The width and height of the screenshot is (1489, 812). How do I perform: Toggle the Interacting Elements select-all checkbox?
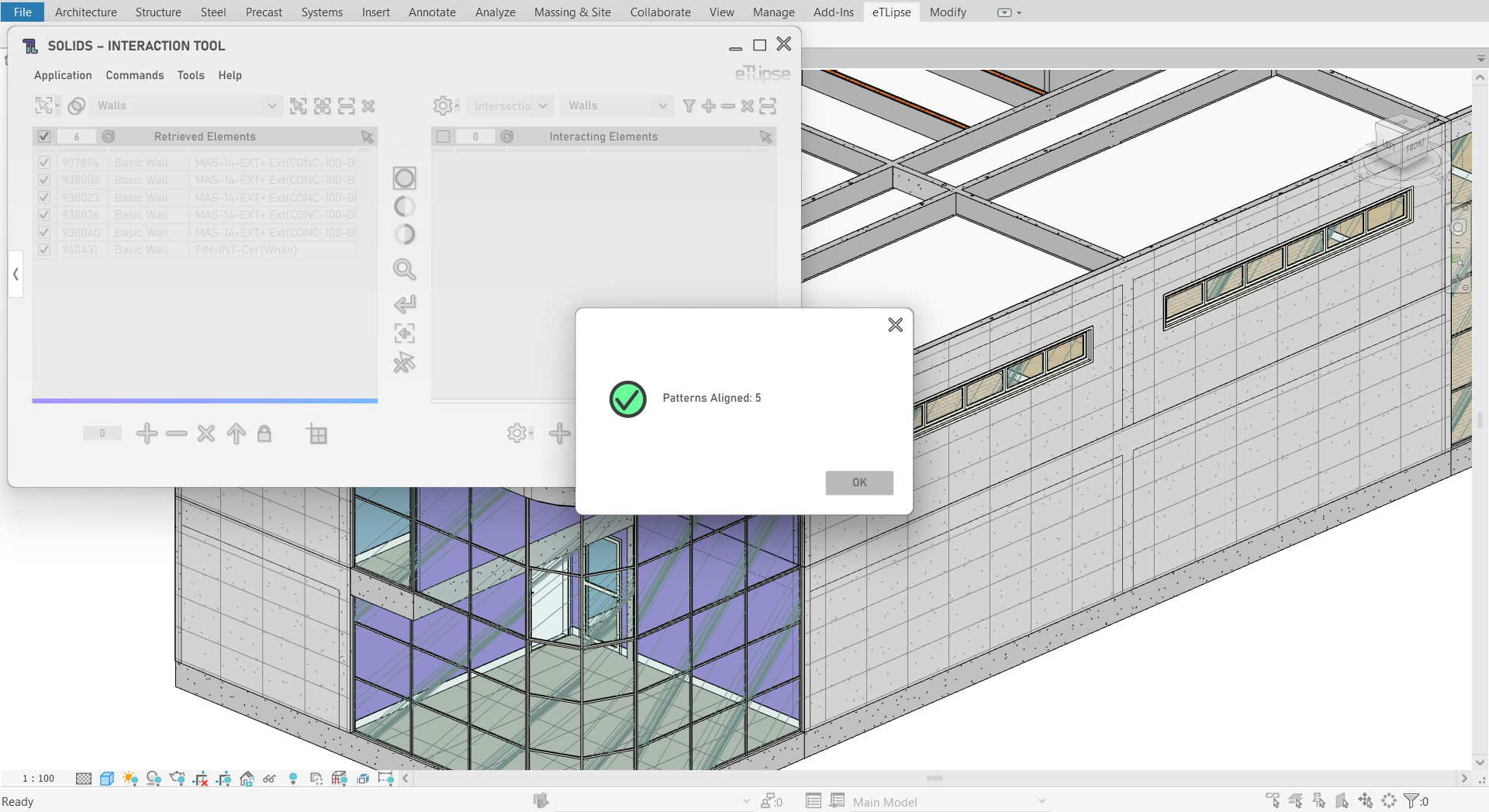point(443,136)
